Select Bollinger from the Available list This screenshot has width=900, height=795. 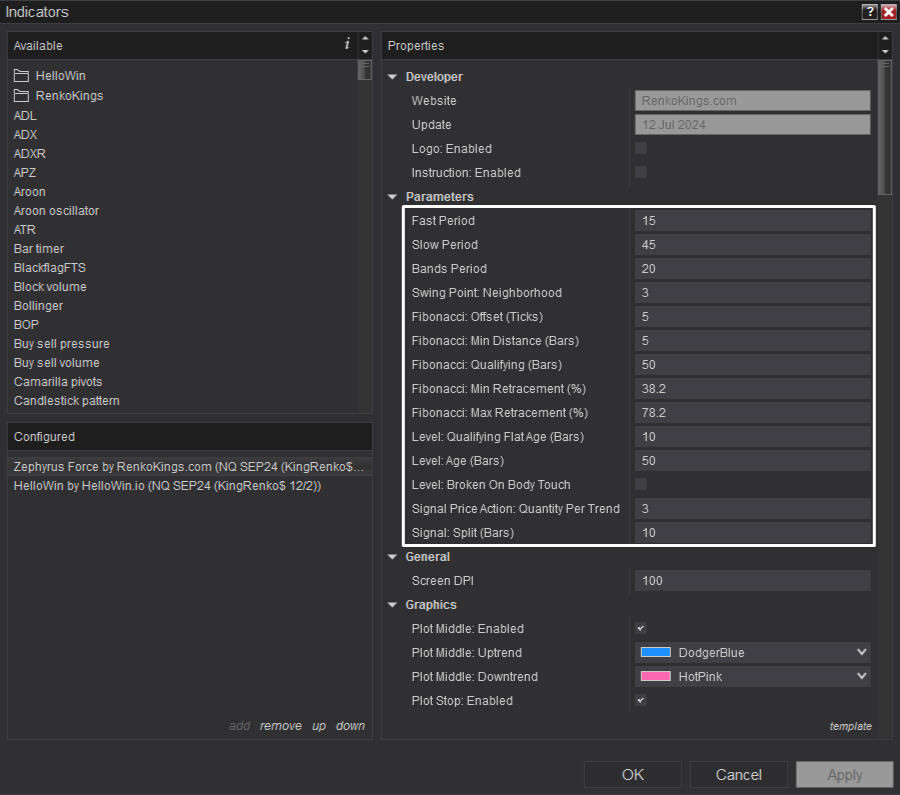tap(38, 306)
